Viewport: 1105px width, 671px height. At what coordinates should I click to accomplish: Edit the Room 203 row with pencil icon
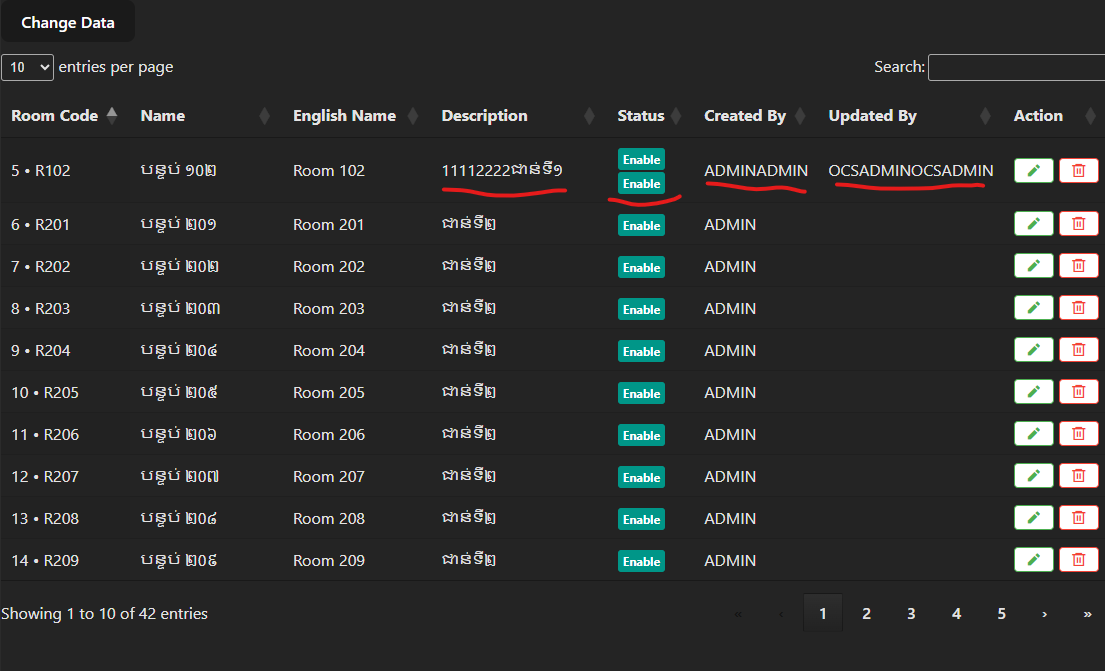tap(1033, 308)
